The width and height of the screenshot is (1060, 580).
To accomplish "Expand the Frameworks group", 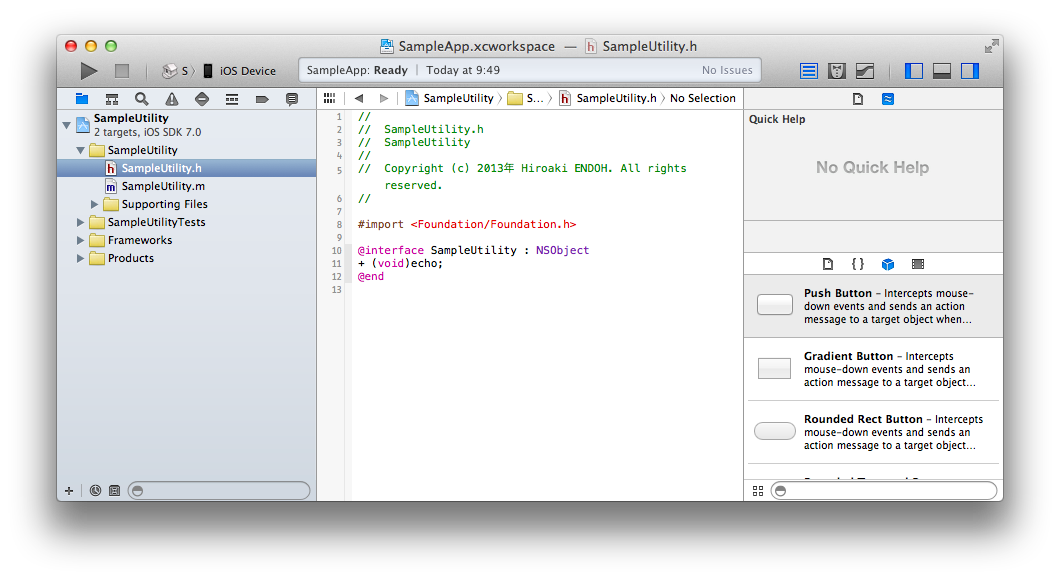I will tap(81, 240).
